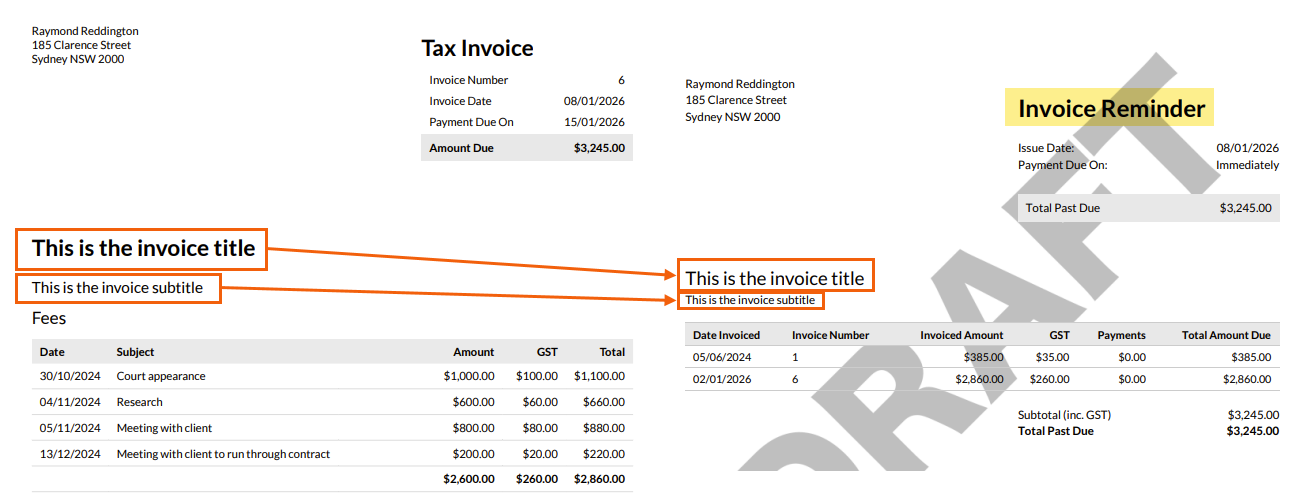Click the $2,600.00 fees amount total
This screenshot has height=502, width=1303.
click(468, 479)
